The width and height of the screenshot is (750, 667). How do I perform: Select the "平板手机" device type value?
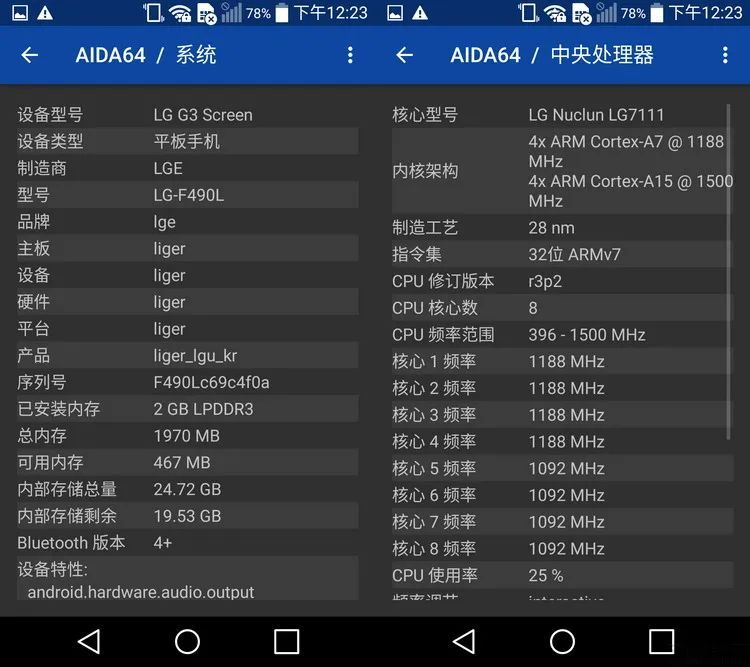pyautogui.click(x=187, y=141)
